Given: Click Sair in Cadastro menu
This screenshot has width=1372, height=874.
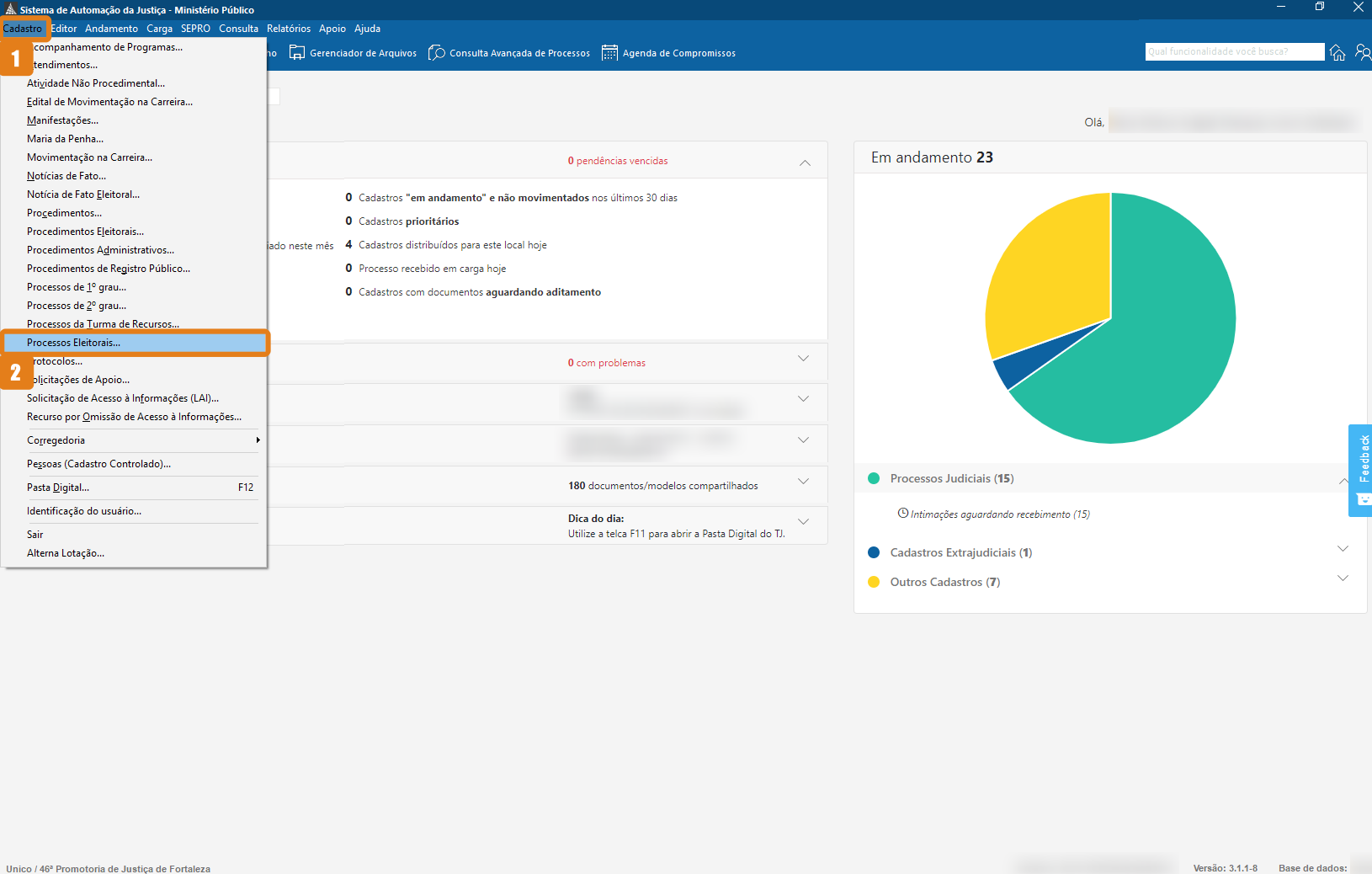Looking at the screenshot, I should click(135, 535).
